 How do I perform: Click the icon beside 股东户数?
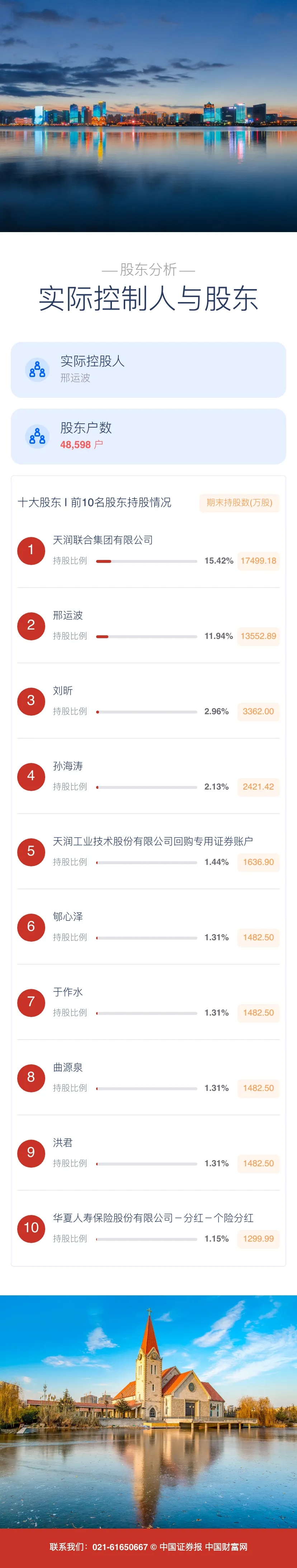[x=37, y=436]
